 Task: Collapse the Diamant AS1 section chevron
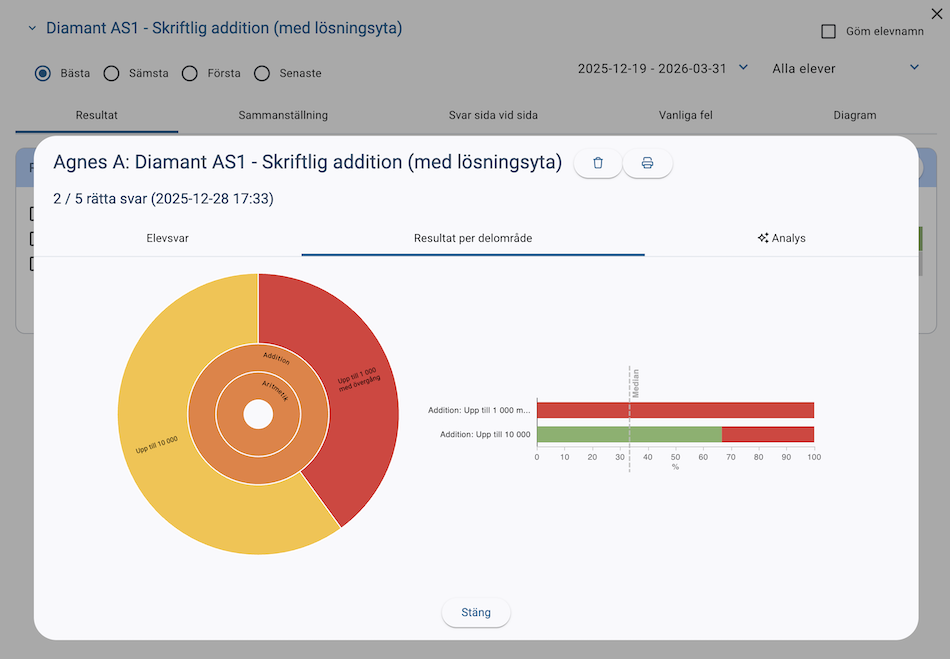[x=32, y=29]
